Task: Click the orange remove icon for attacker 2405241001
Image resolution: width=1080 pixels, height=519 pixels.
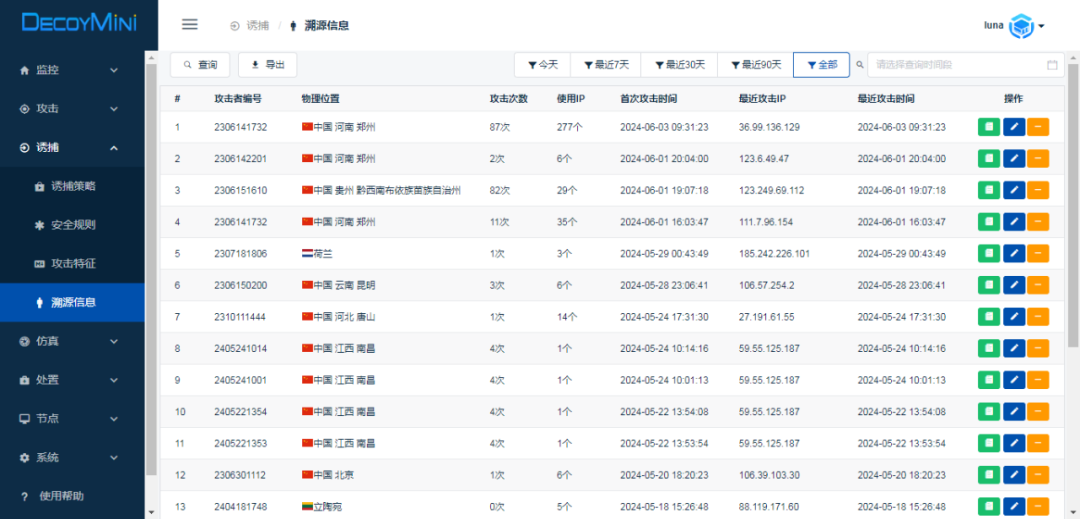Action: tap(1038, 381)
